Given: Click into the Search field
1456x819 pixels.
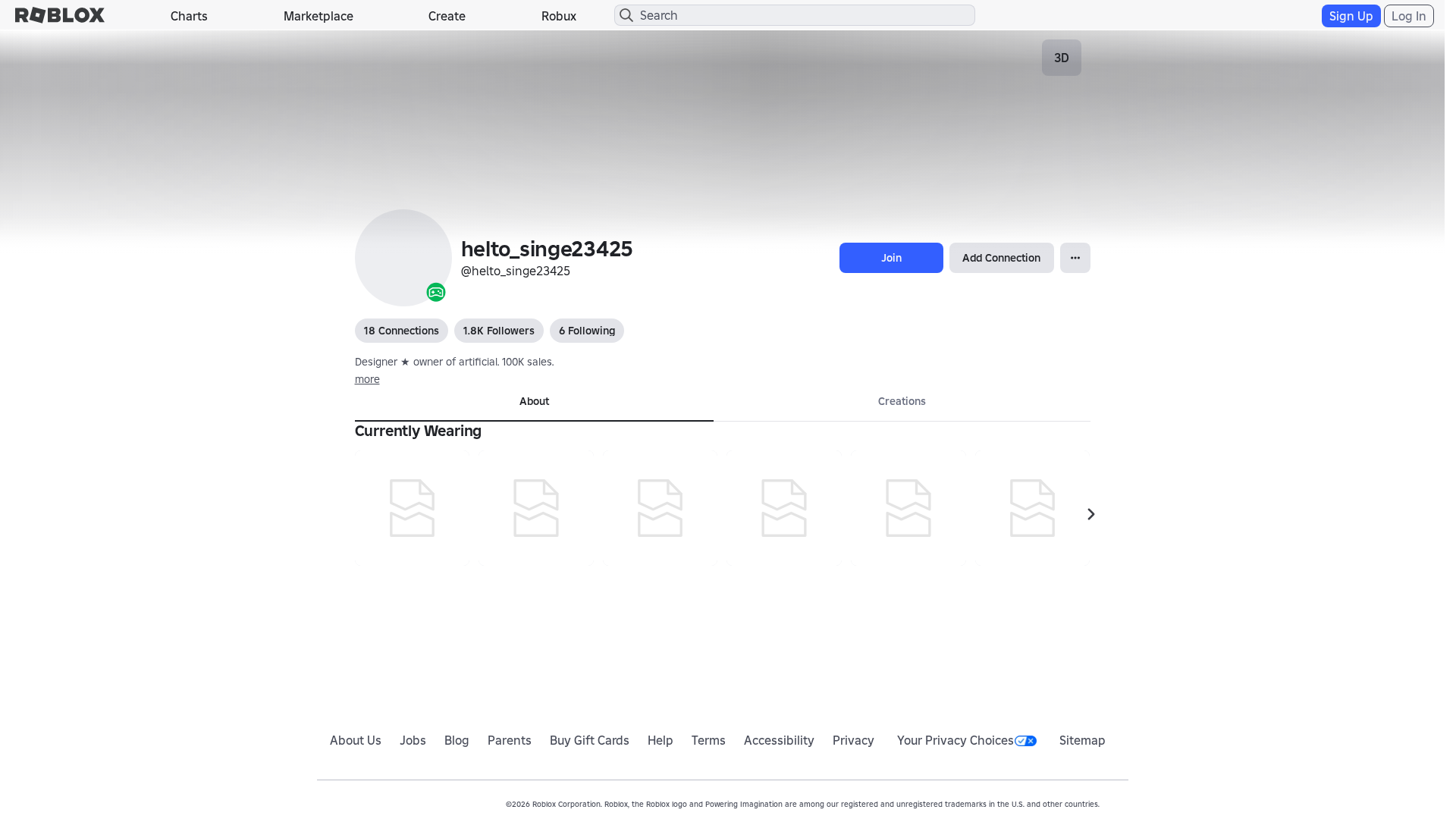Looking at the screenshot, I should 795,15.
